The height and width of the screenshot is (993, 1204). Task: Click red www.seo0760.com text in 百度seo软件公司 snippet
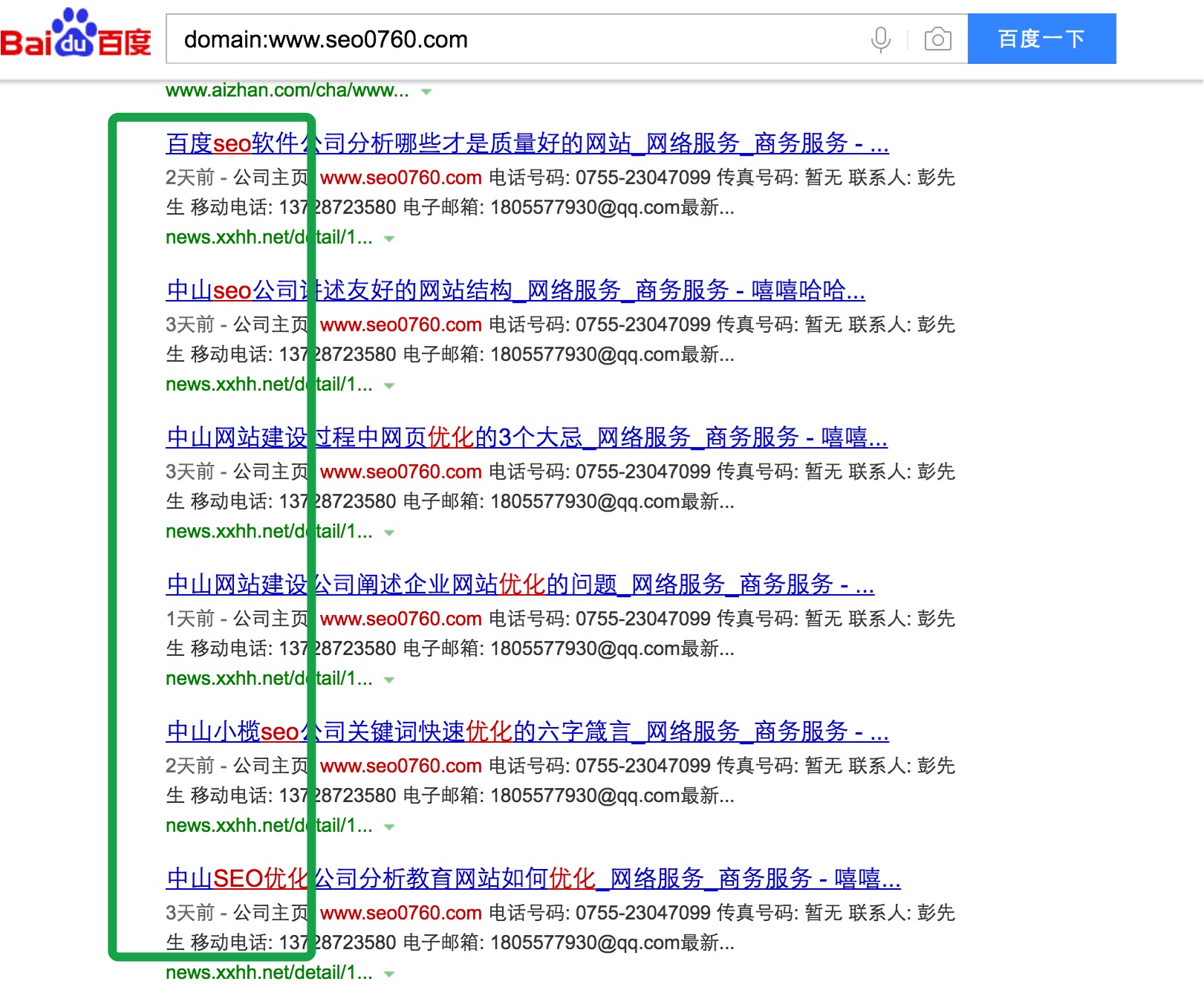click(x=401, y=178)
